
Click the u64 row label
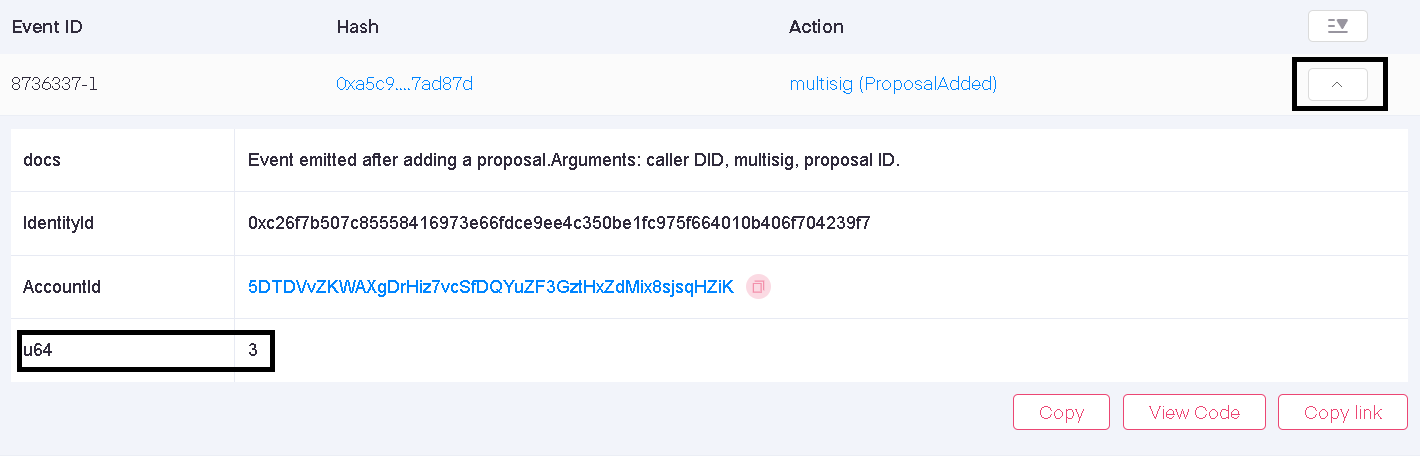coord(37,351)
